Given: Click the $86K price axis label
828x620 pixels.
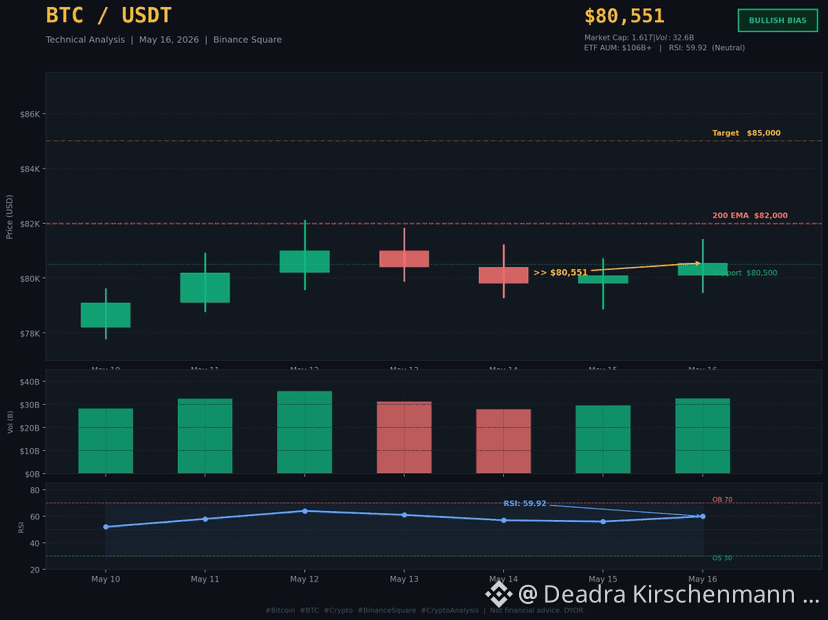Looking at the screenshot, I should click(30, 114).
